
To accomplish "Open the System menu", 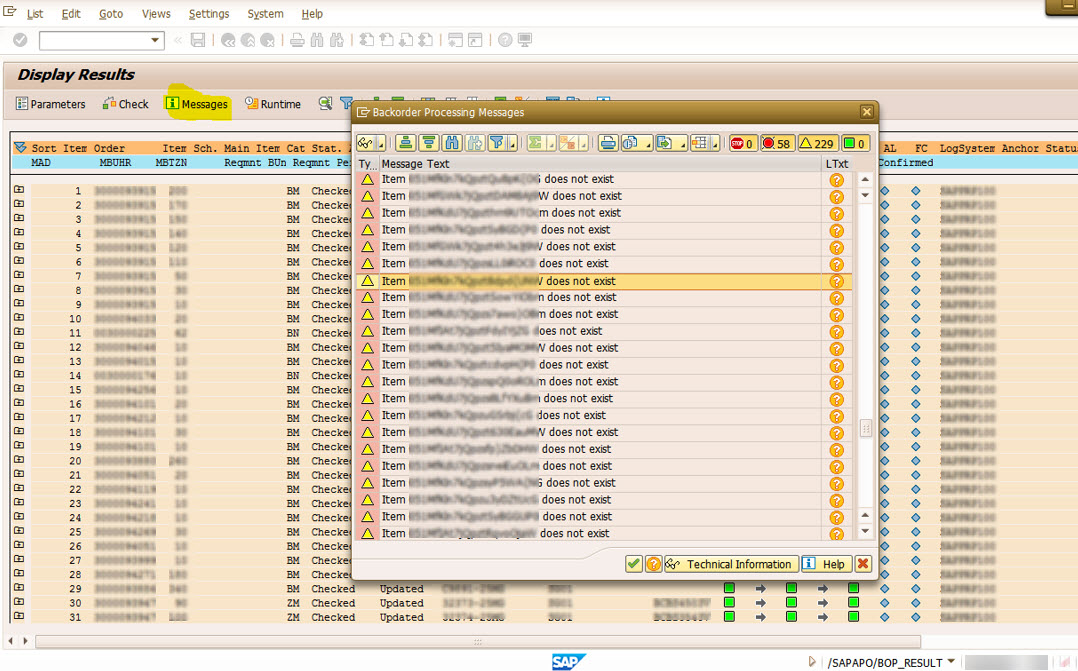I will point(265,14).
